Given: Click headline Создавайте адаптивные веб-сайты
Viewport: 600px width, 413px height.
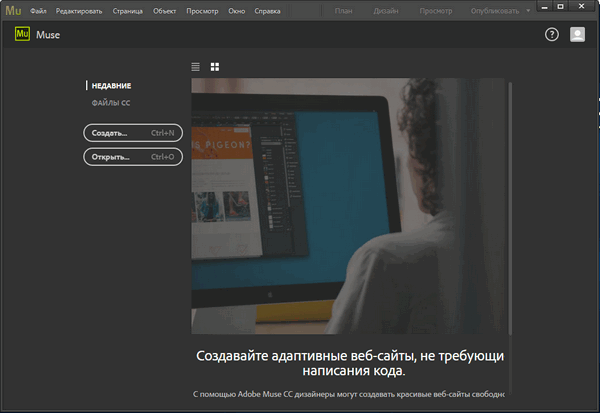Looking at the screenshot, I should tap(350, 363).
